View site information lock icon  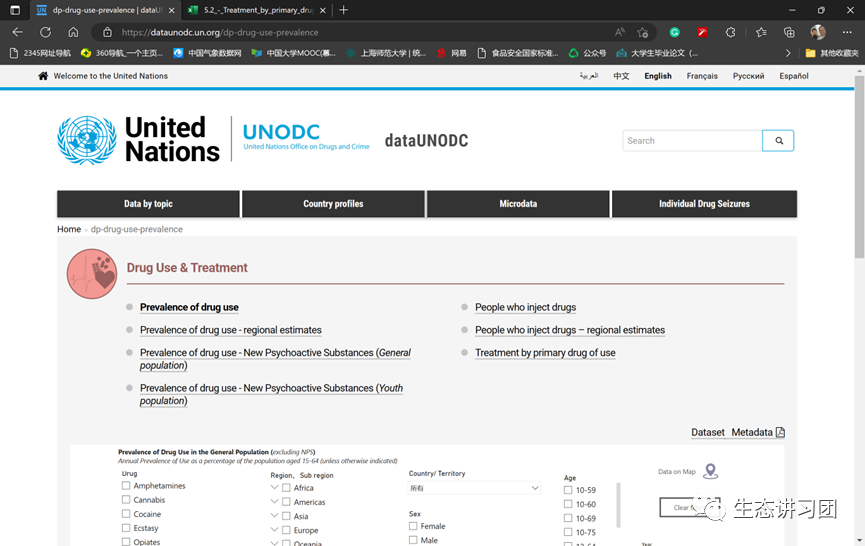coord(107,32)
